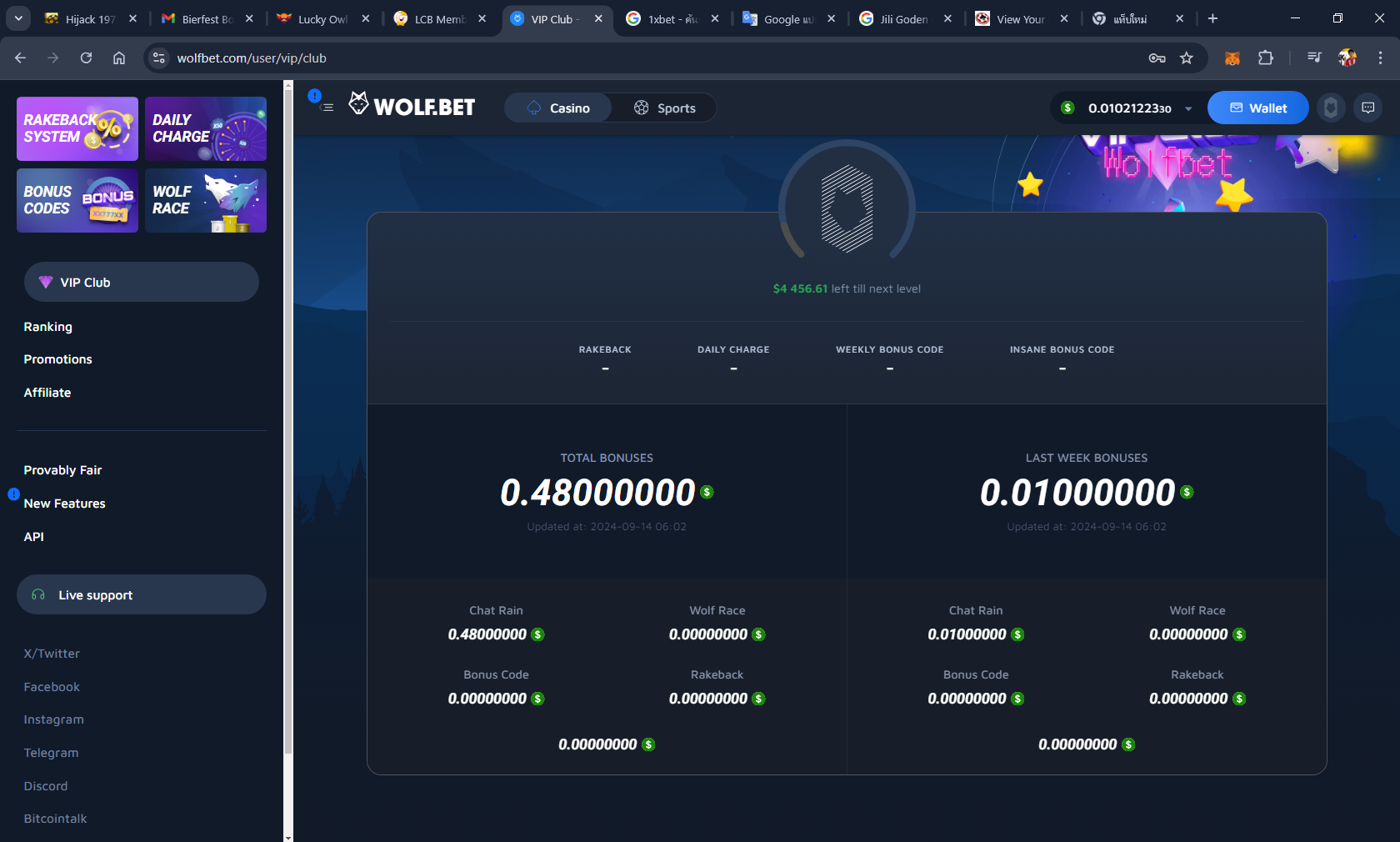The image size is (1400, 842).
Task: Collapse the sidebar menu icon
Action: [327, 108]
